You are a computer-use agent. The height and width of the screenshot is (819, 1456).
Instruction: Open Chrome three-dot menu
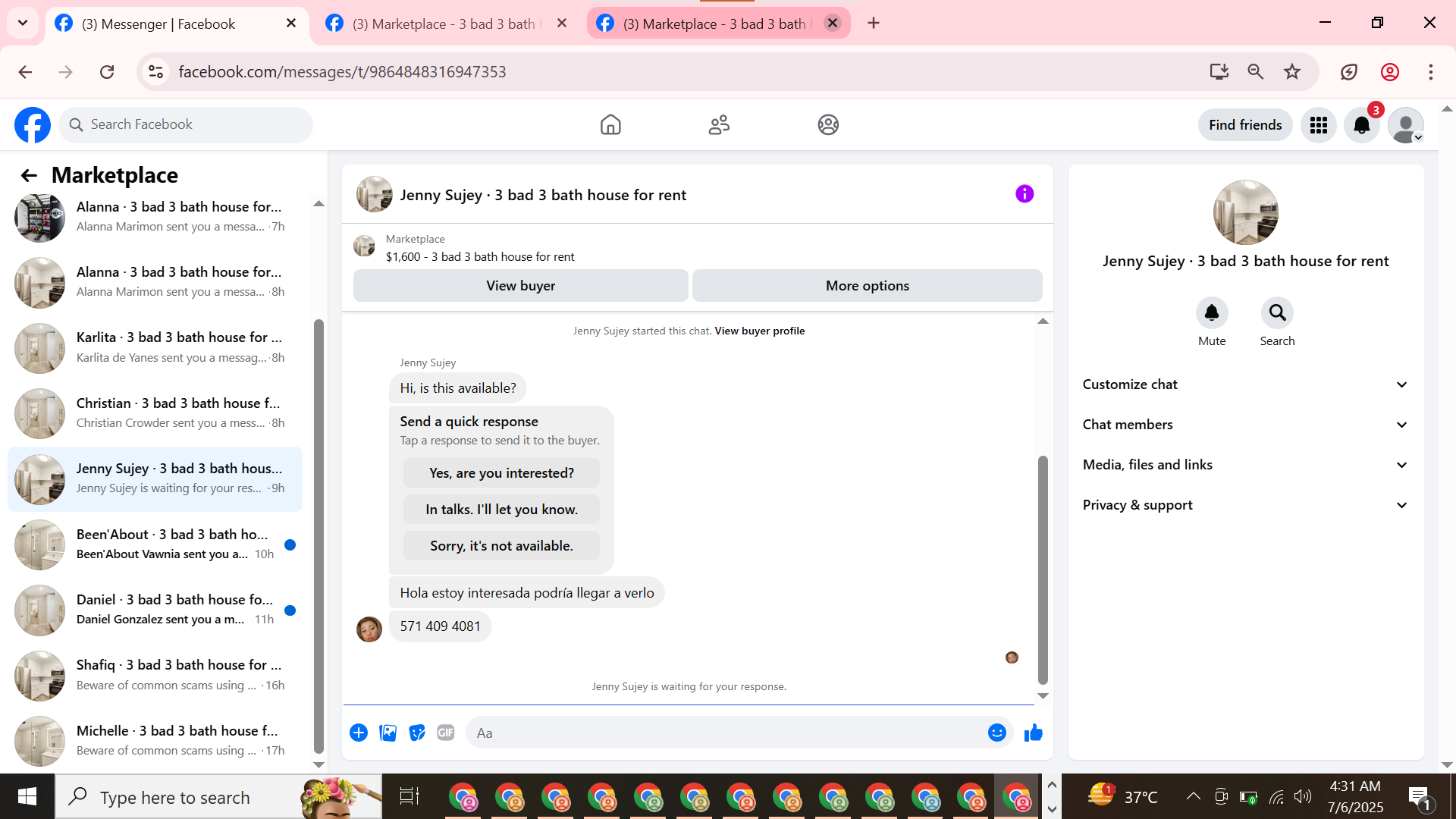pos(1431,72)
